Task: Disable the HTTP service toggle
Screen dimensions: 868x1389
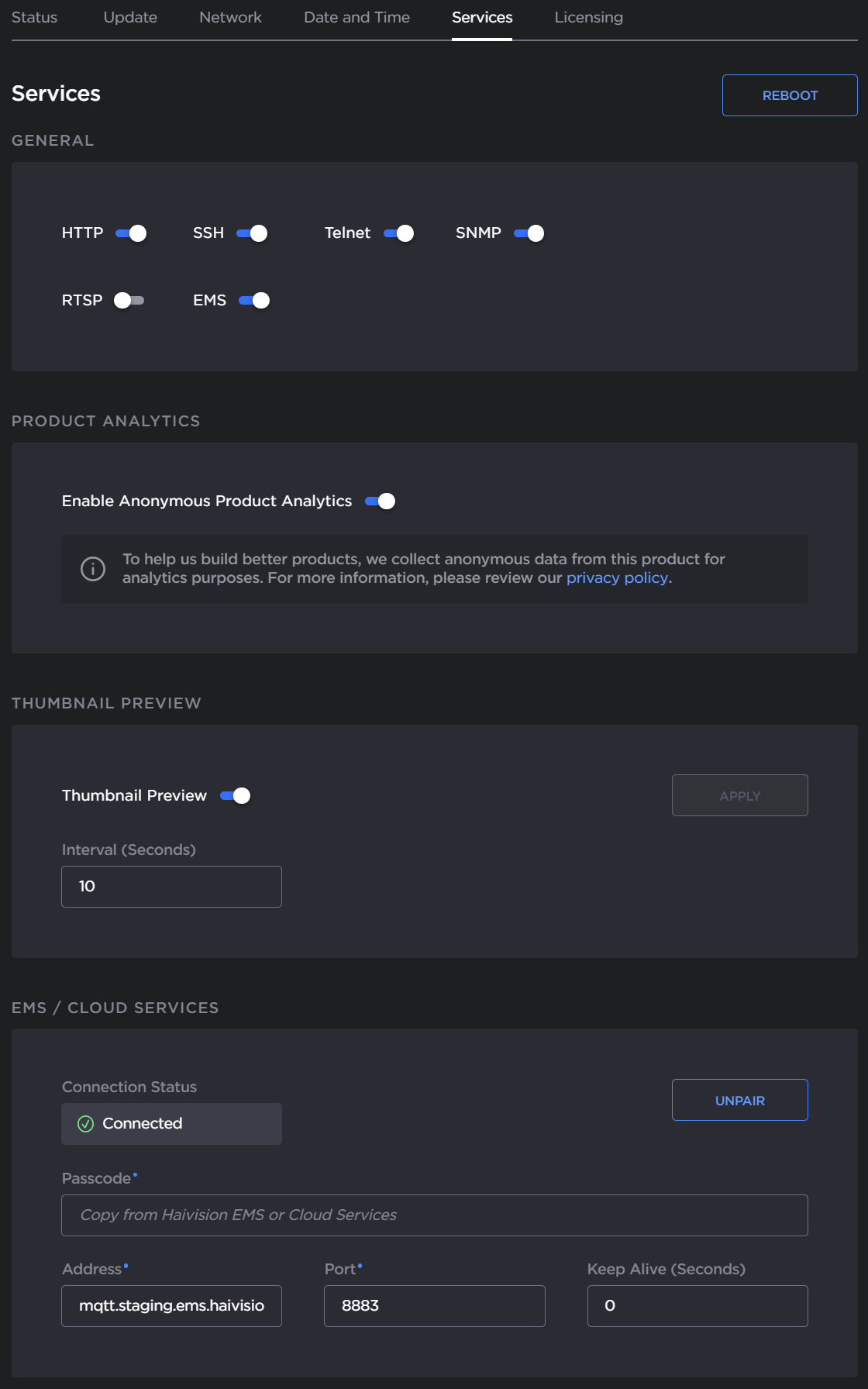Action: 131,233
